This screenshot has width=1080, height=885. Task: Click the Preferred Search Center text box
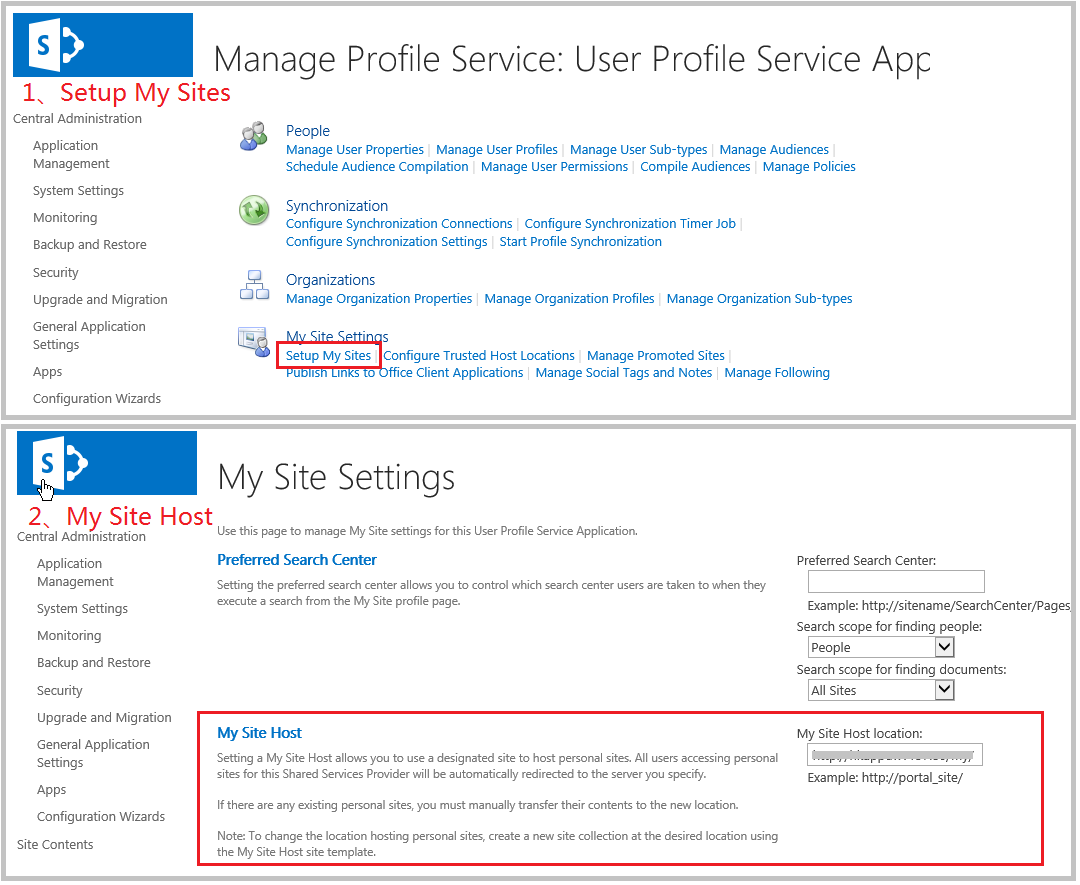point(896,582)
